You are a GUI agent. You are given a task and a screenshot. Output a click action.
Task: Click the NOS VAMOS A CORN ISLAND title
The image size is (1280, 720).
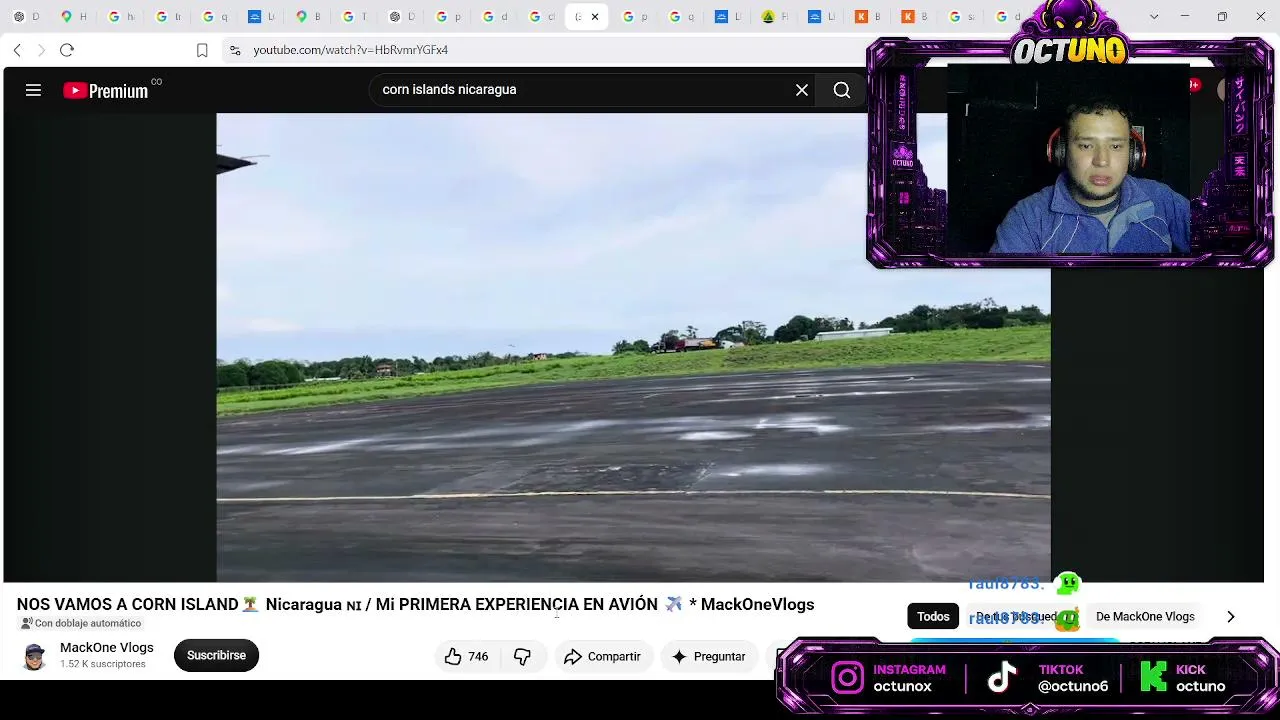coord(416,604)
